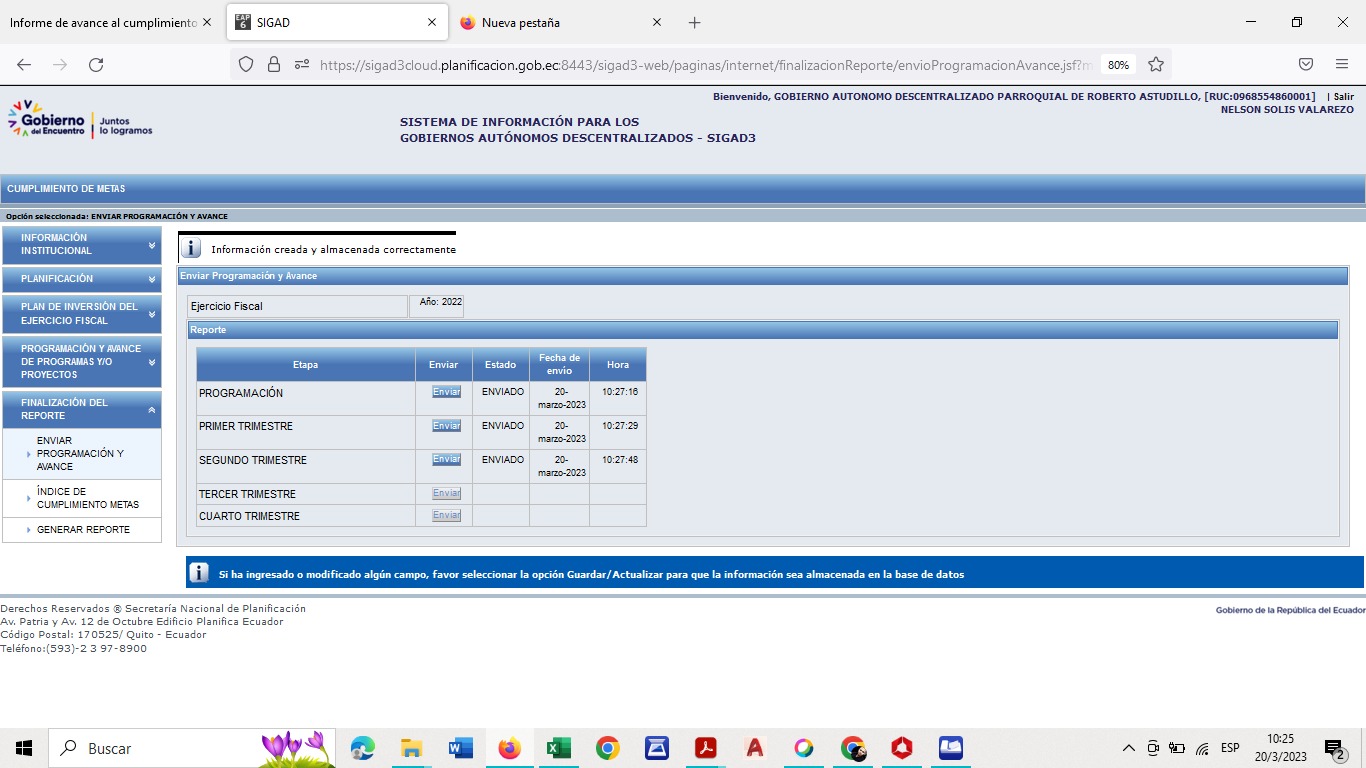Reload the page with the refresh icon
This screenshot has width=1366, height=768.
click(x=96, y=64)
